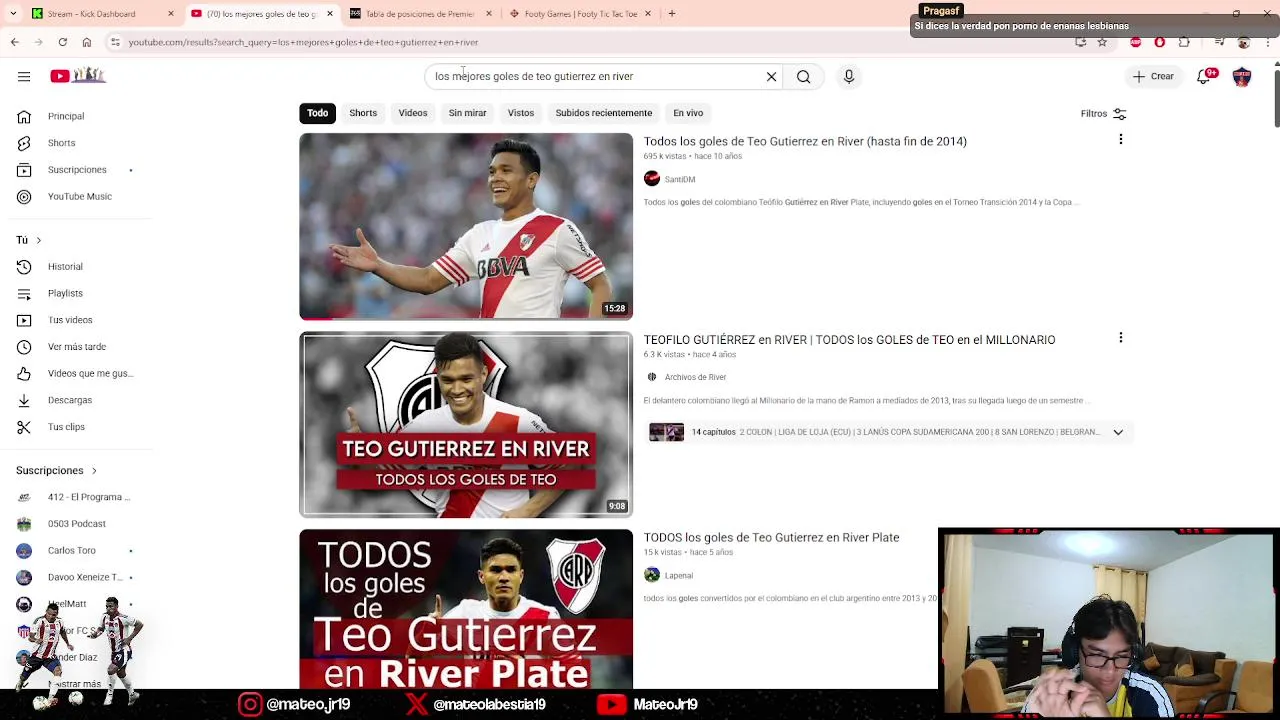Open TEOFILO GUTIÉRREZ en RIVER video title
The image size is (1280, 720).
pyautogui.click(x=849, y=340)
